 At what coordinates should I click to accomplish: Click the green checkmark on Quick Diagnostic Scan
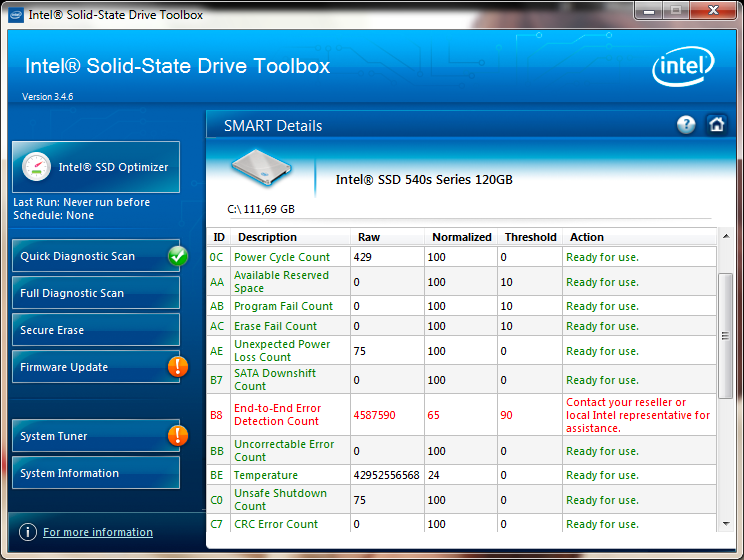(178, 256)
